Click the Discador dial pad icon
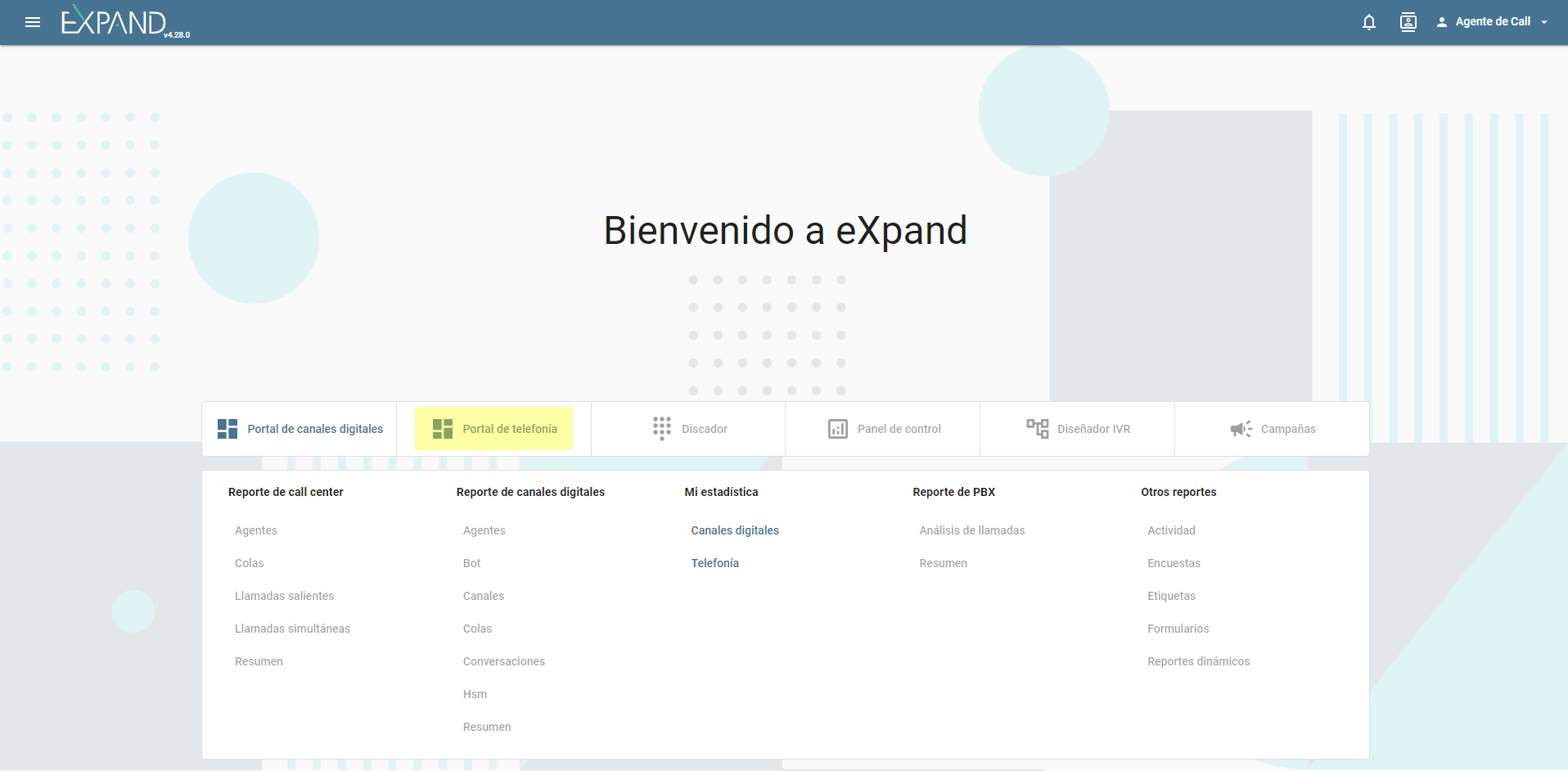1568x771 pixels. [x=662, y=428]
